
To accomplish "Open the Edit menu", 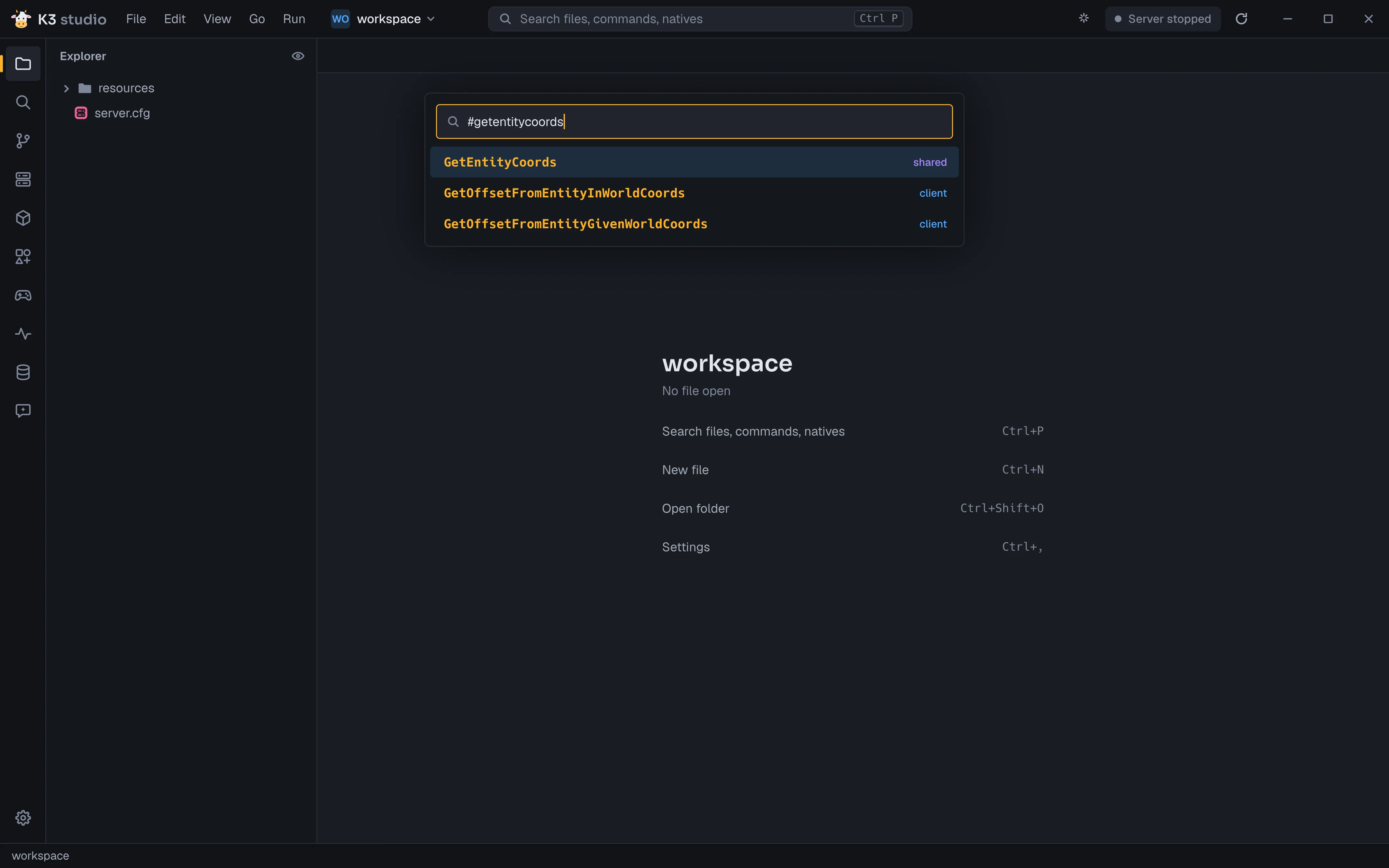I will (175, 19).
